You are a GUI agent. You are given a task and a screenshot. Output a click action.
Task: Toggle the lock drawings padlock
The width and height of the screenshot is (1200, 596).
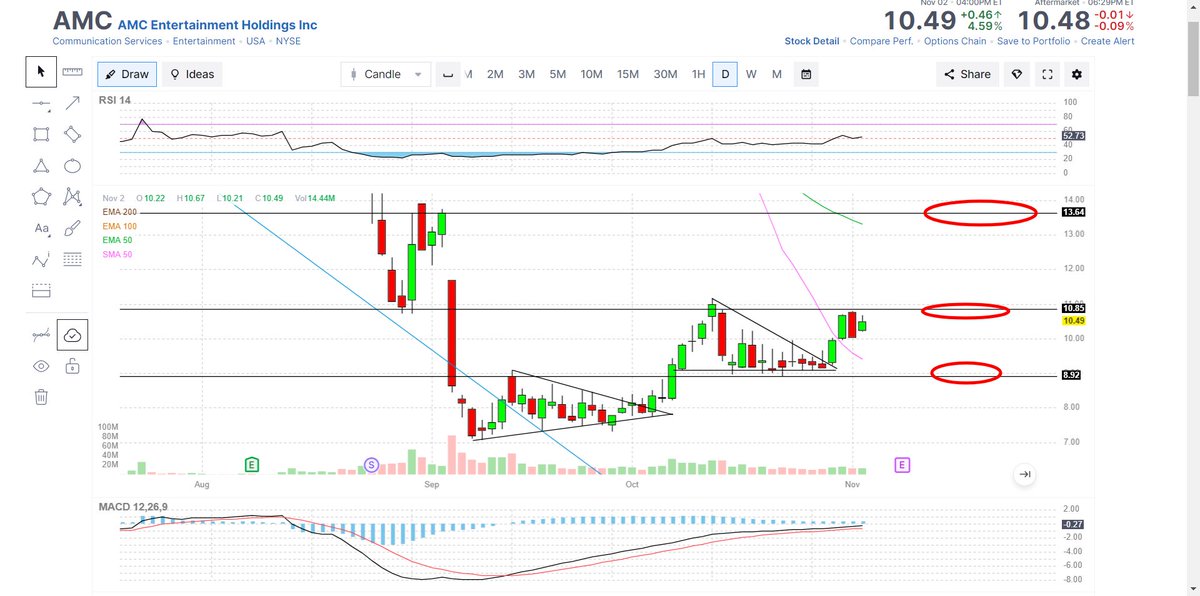pos(72,367)
